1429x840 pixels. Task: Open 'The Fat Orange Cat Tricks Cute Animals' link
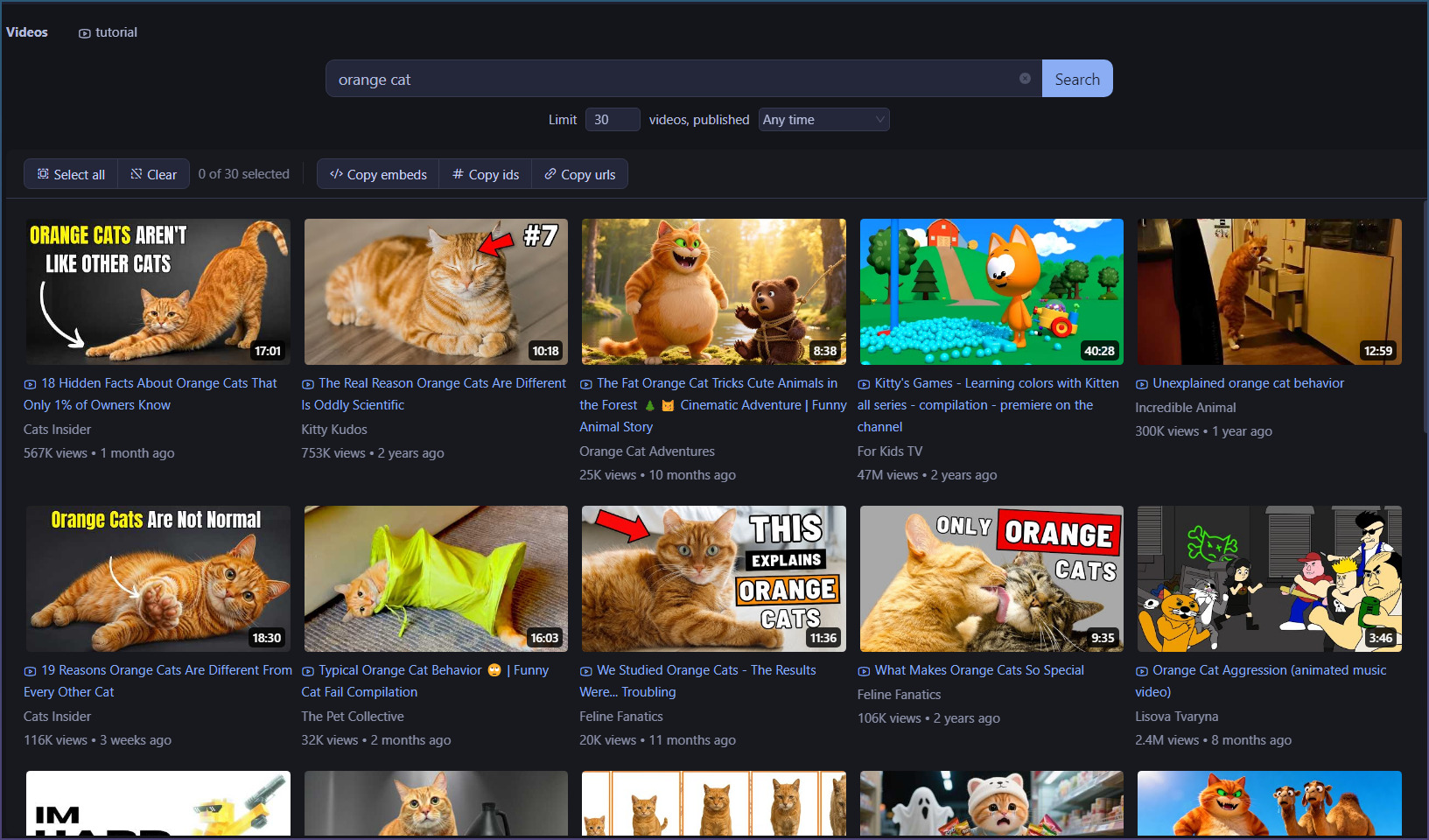click(x=713, y=405)
